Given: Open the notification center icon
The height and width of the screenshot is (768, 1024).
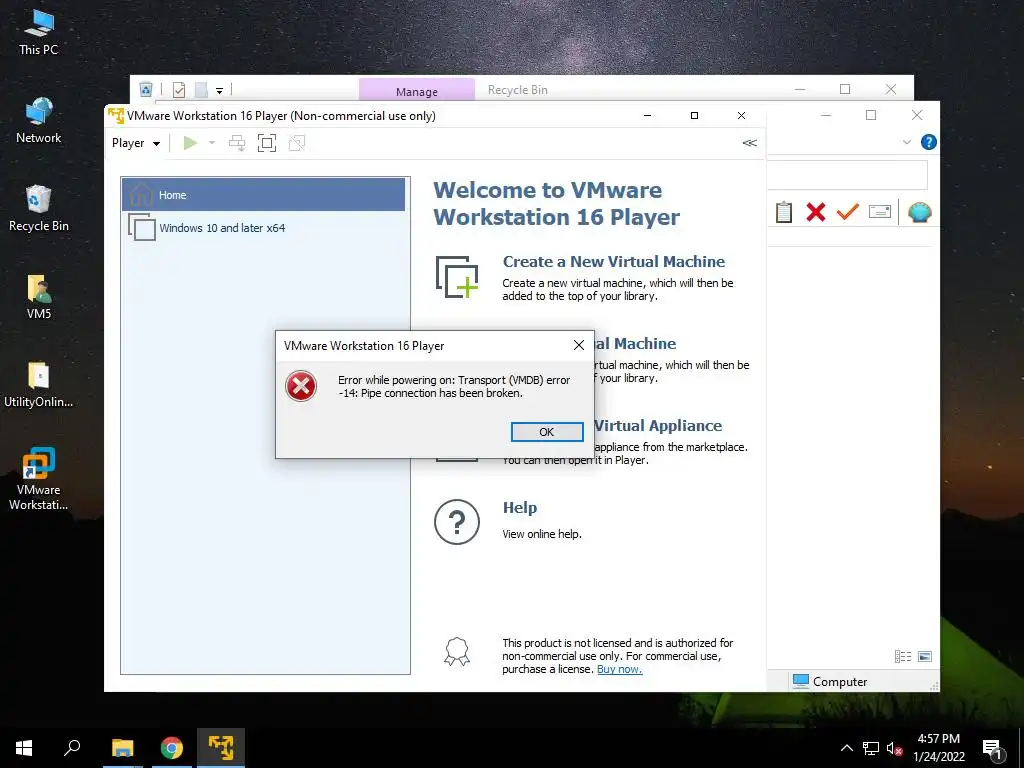Looking at the screenshot, I should (993, 749).
